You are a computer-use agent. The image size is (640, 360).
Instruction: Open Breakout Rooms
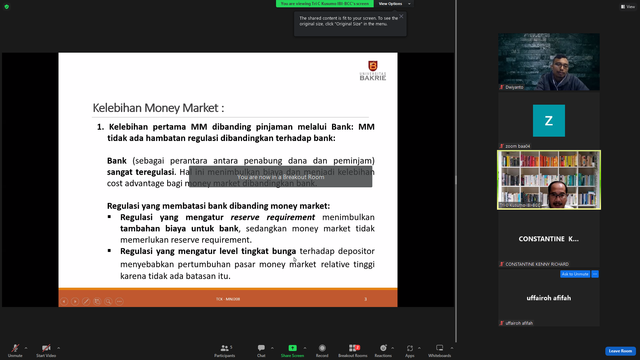point(353,350)
